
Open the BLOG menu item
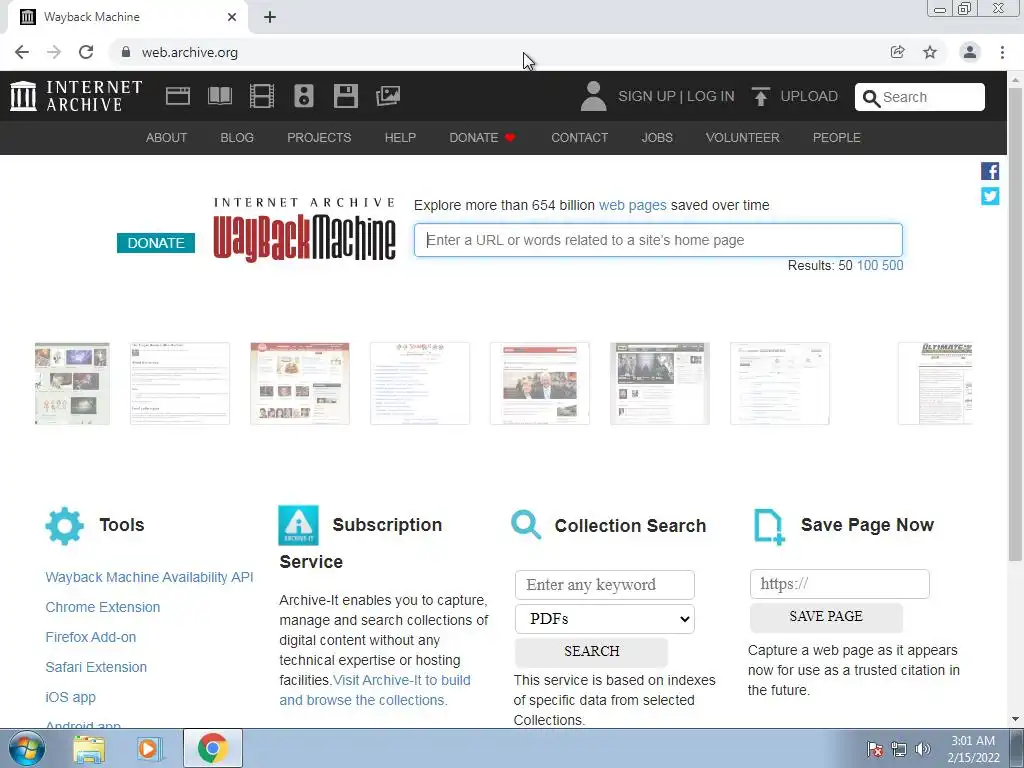(237, 138)
